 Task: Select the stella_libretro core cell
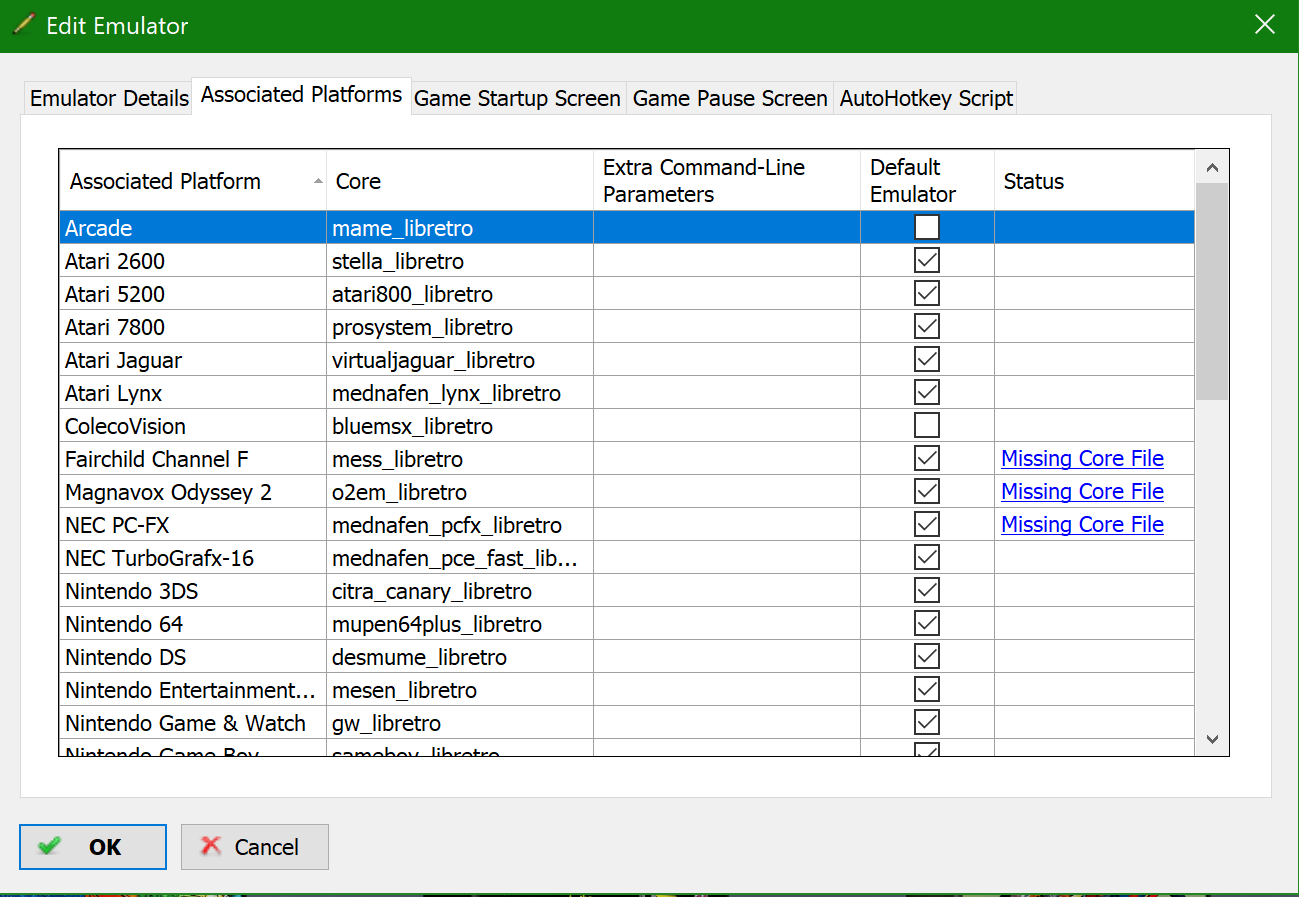pyautogui.click(x=460, y=261)
